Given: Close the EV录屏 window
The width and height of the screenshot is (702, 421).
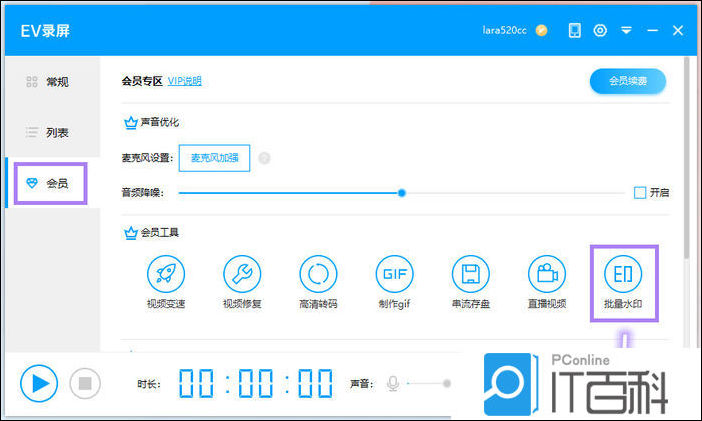Looking at the screenshot, I should click(x=678, y=30).
